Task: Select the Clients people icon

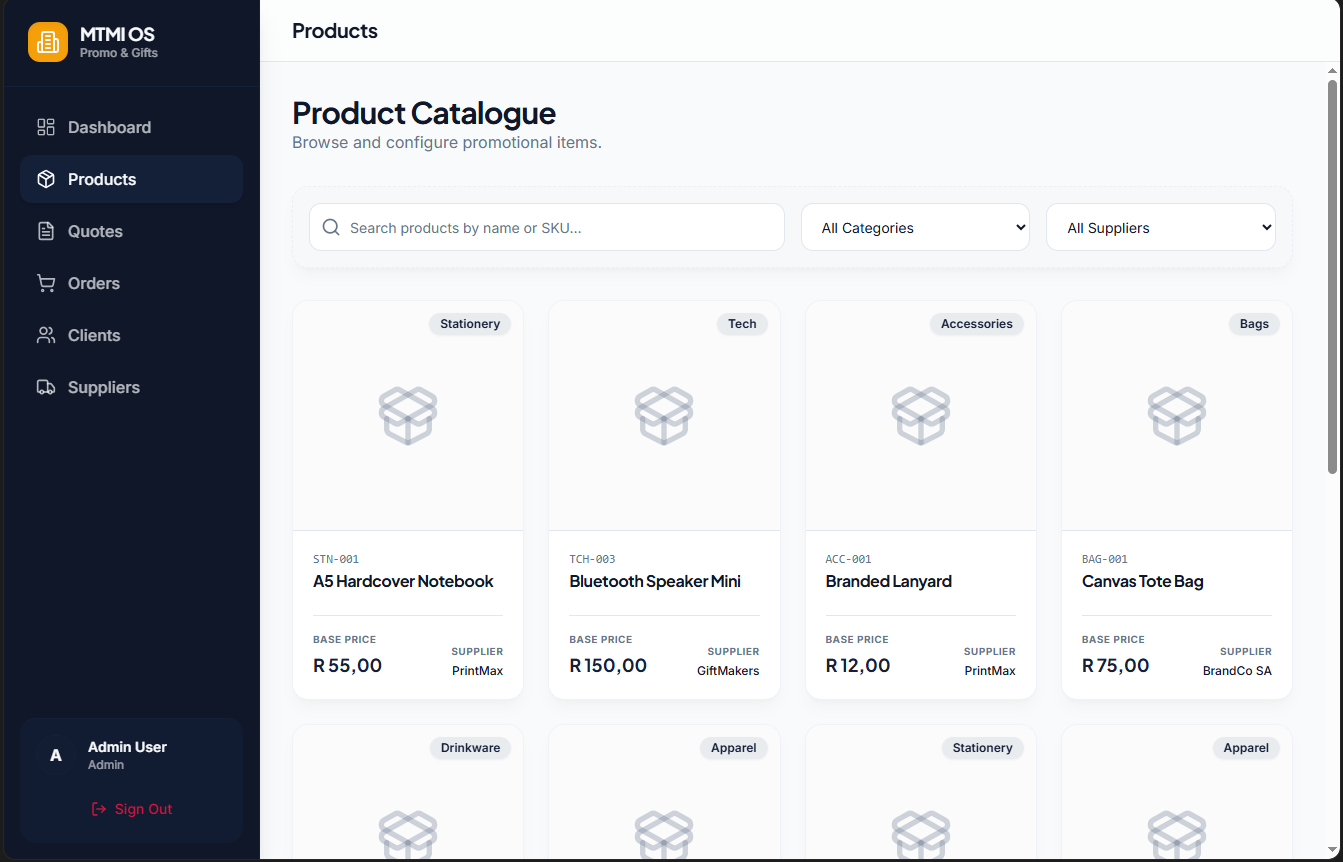Action: pyautogui.click(x=45, y=335)
